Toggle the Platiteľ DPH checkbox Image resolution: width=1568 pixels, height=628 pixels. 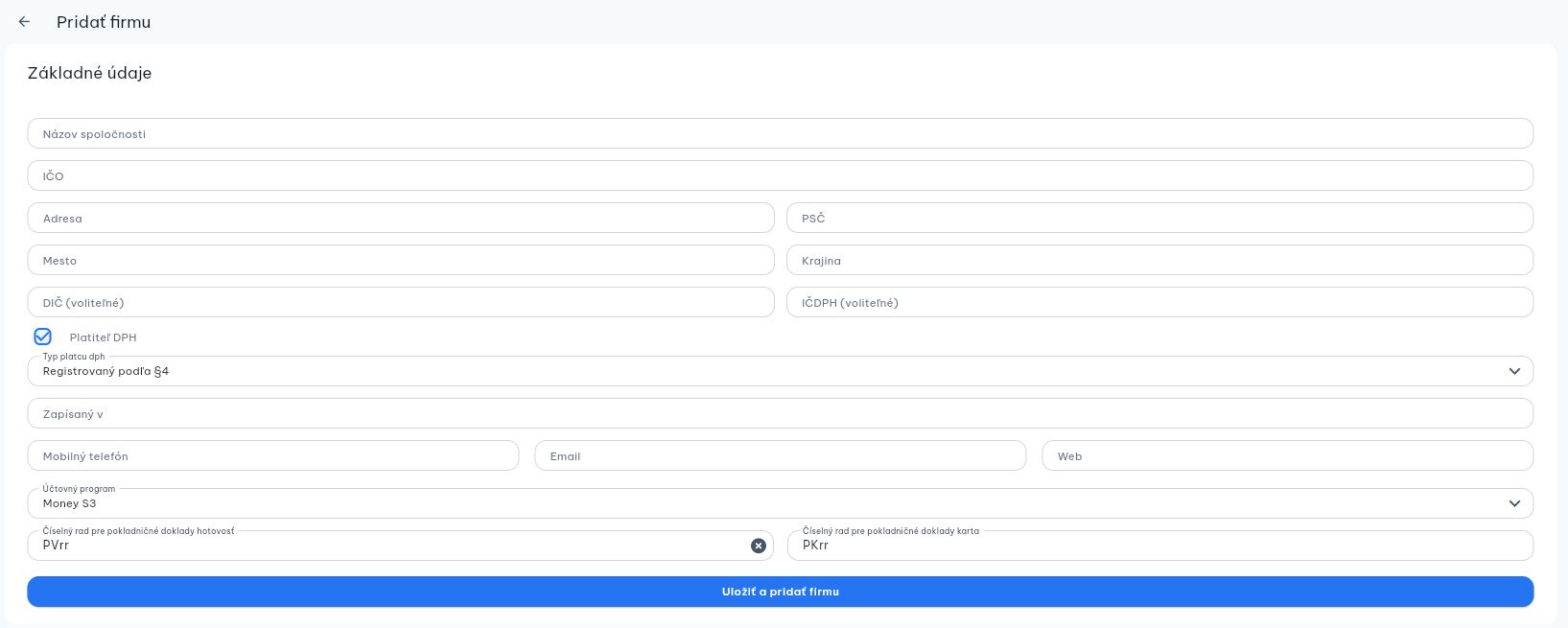[42, 337]
